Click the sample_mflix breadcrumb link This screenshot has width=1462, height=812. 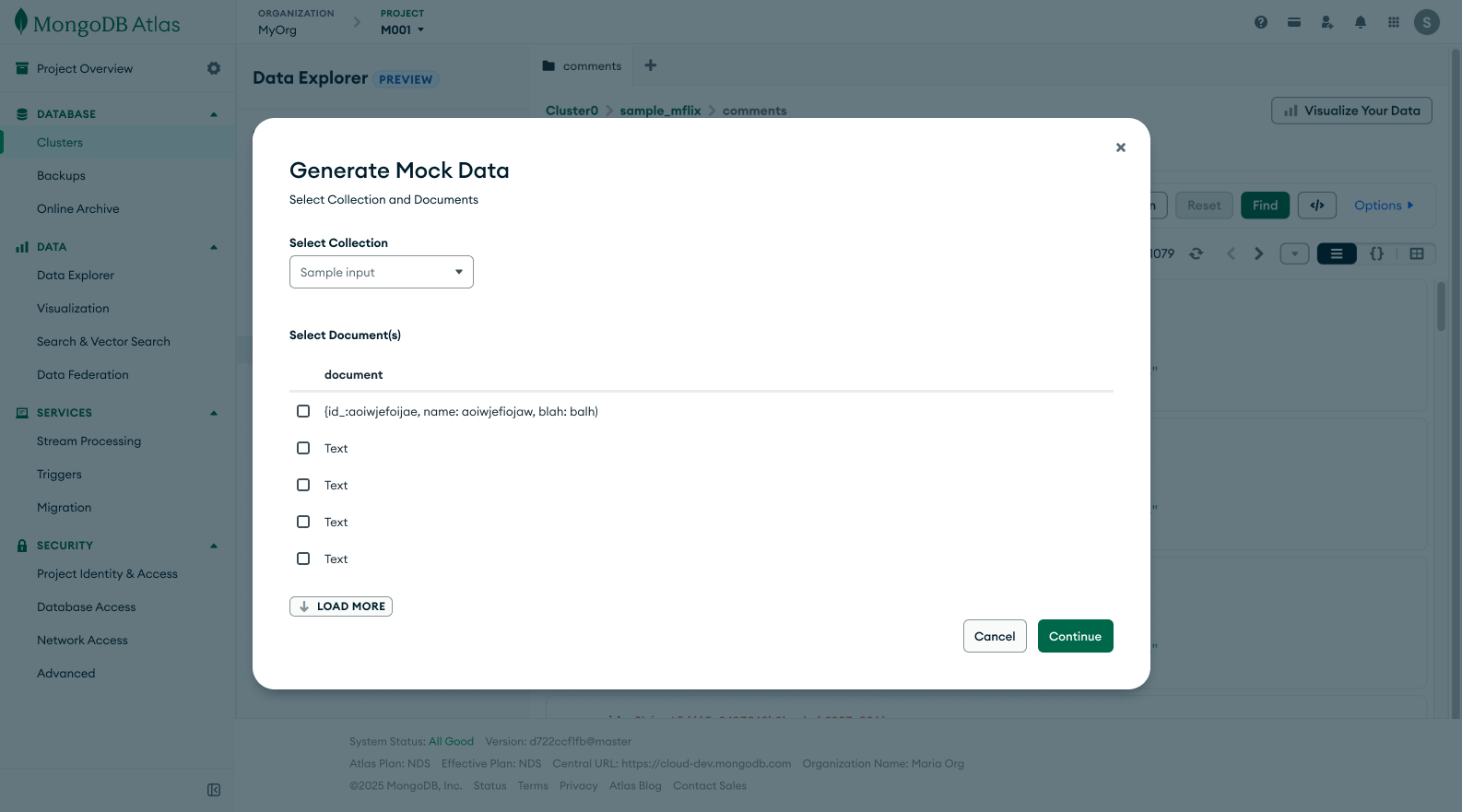coord(660,111)
